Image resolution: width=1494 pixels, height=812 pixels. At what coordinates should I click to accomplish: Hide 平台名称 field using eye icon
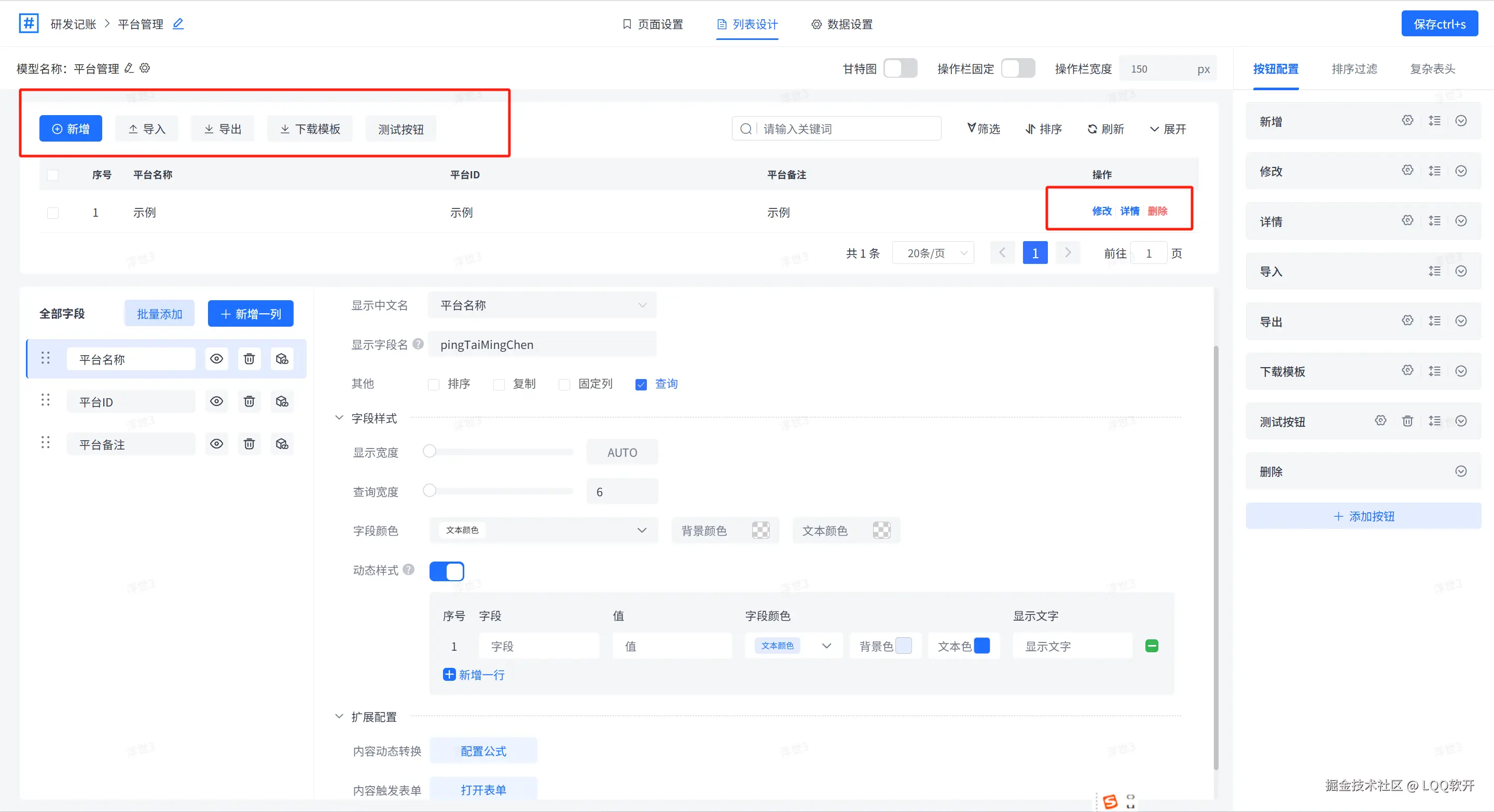(216, 359)
